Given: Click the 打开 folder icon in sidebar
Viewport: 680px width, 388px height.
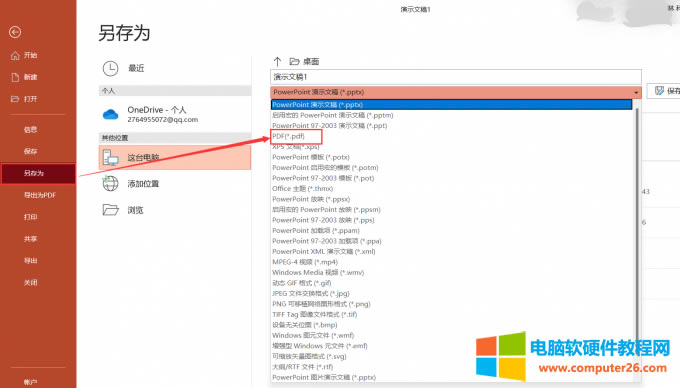Looking at the screenshot, I should tap(15, 99).
